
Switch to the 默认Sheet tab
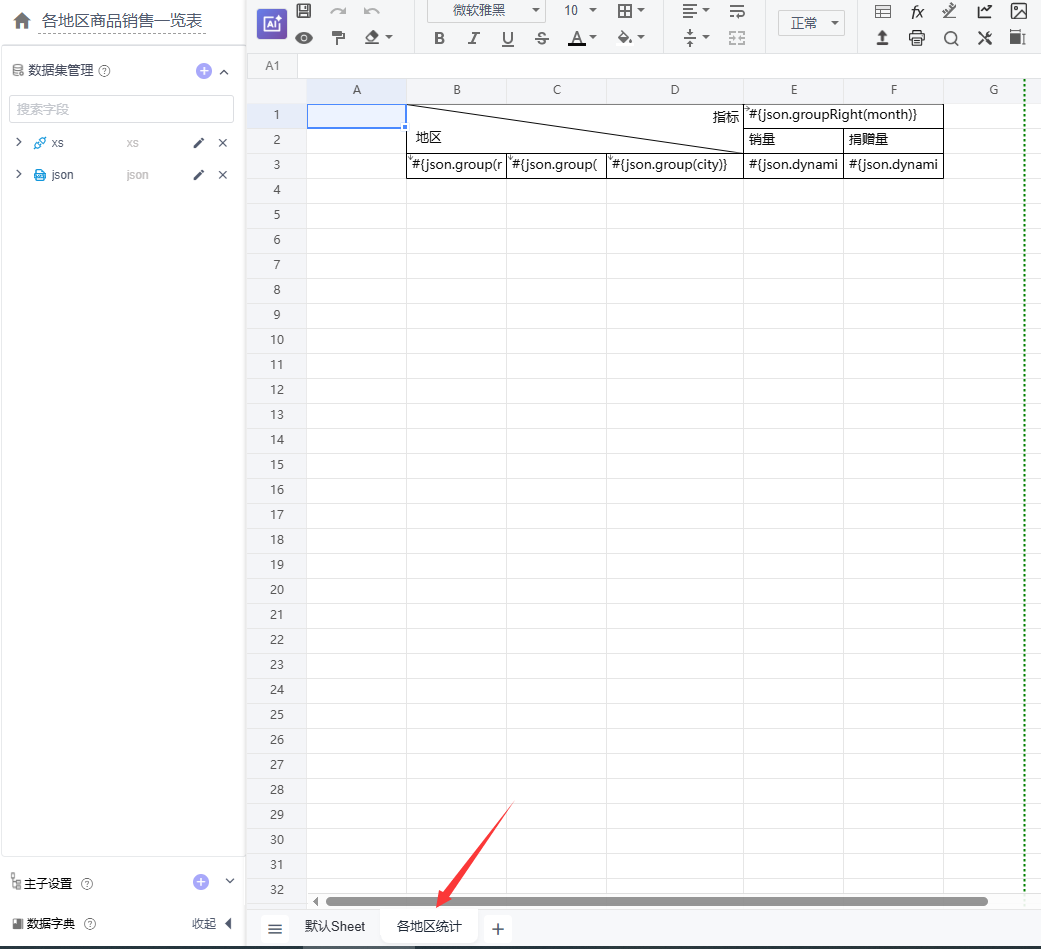[335, 927]
